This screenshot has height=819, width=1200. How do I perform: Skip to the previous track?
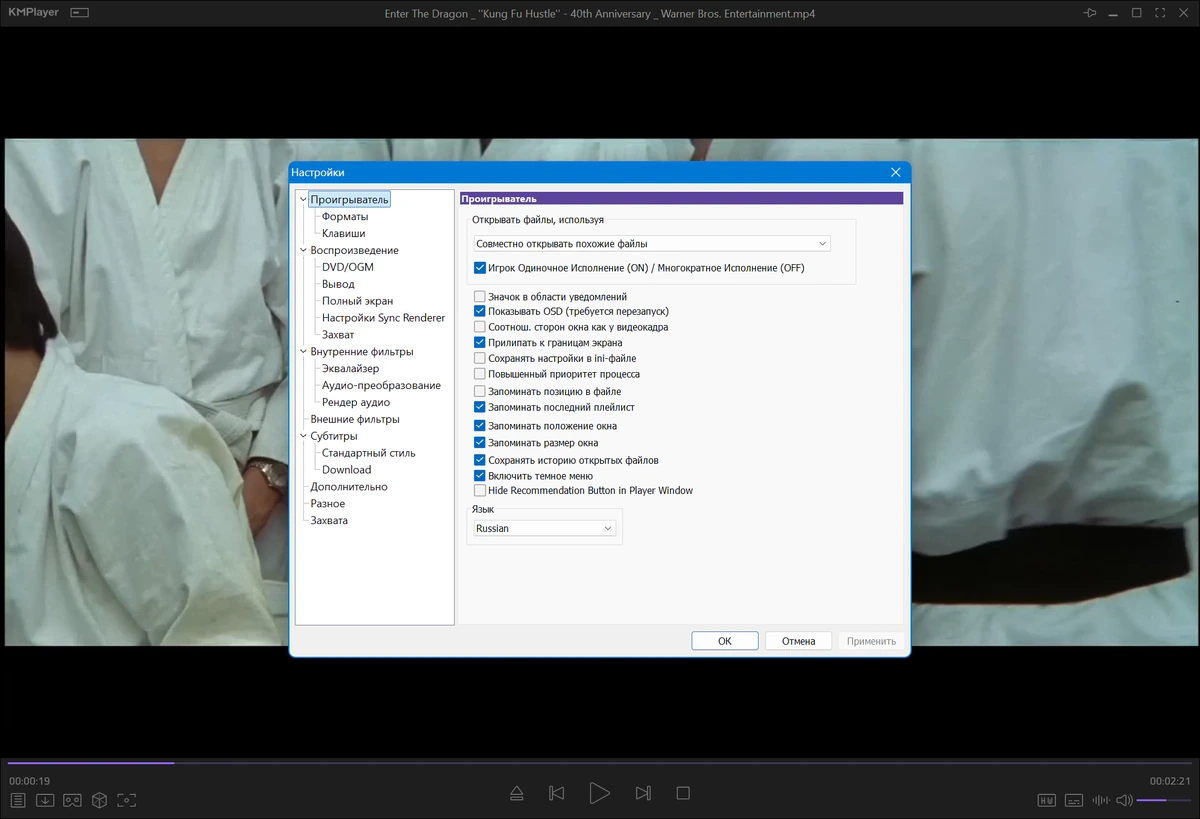tap(557, 793)
